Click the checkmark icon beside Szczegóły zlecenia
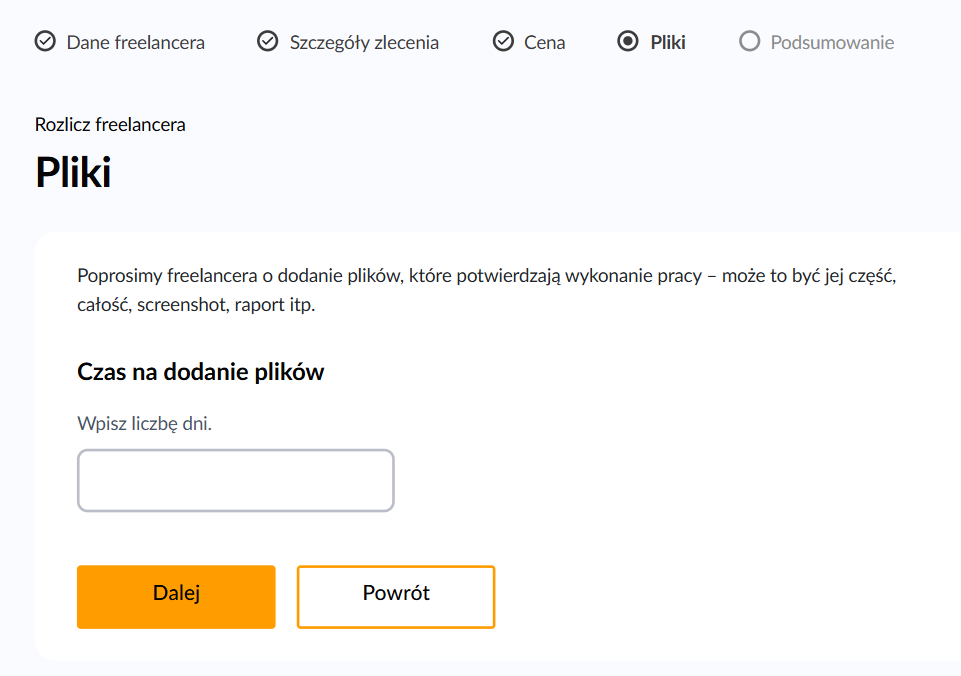 tap(267, 42)
